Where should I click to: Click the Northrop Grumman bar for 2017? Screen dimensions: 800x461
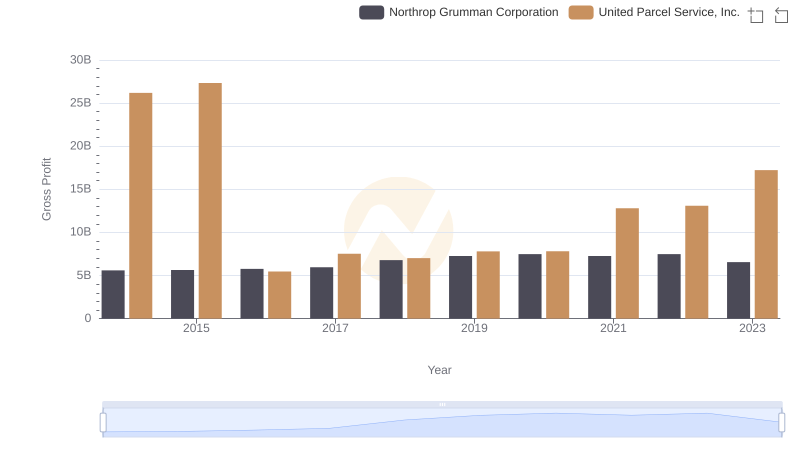[x=321, y=293]
